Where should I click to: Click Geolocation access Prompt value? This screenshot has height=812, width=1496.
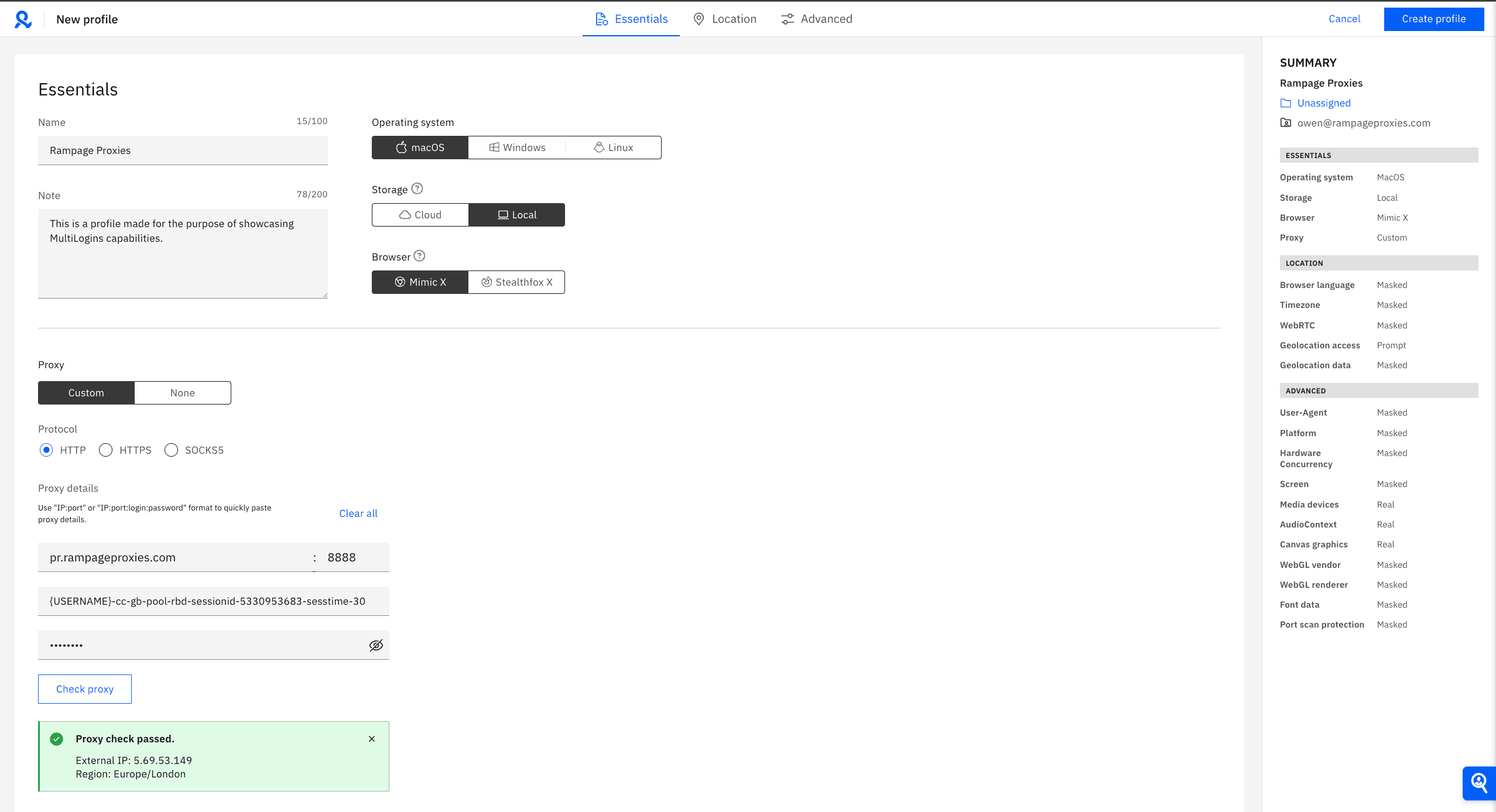1391,345
